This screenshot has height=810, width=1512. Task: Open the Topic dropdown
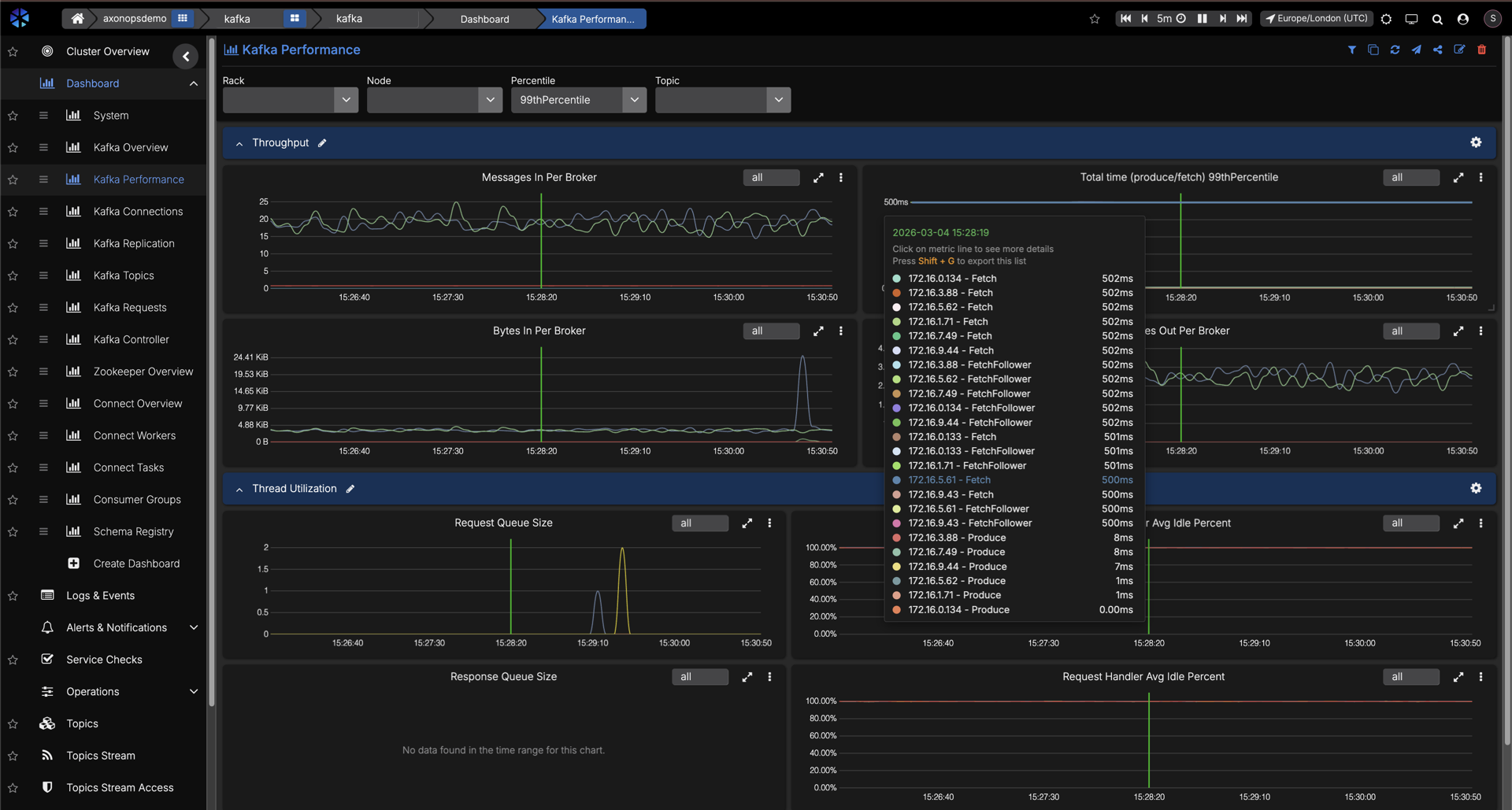[x=722, y=100]
